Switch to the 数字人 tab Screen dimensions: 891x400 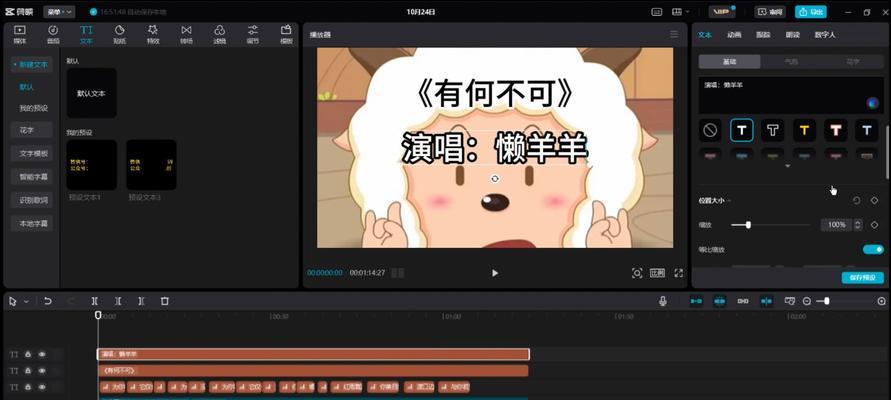(x=825, y=35)
